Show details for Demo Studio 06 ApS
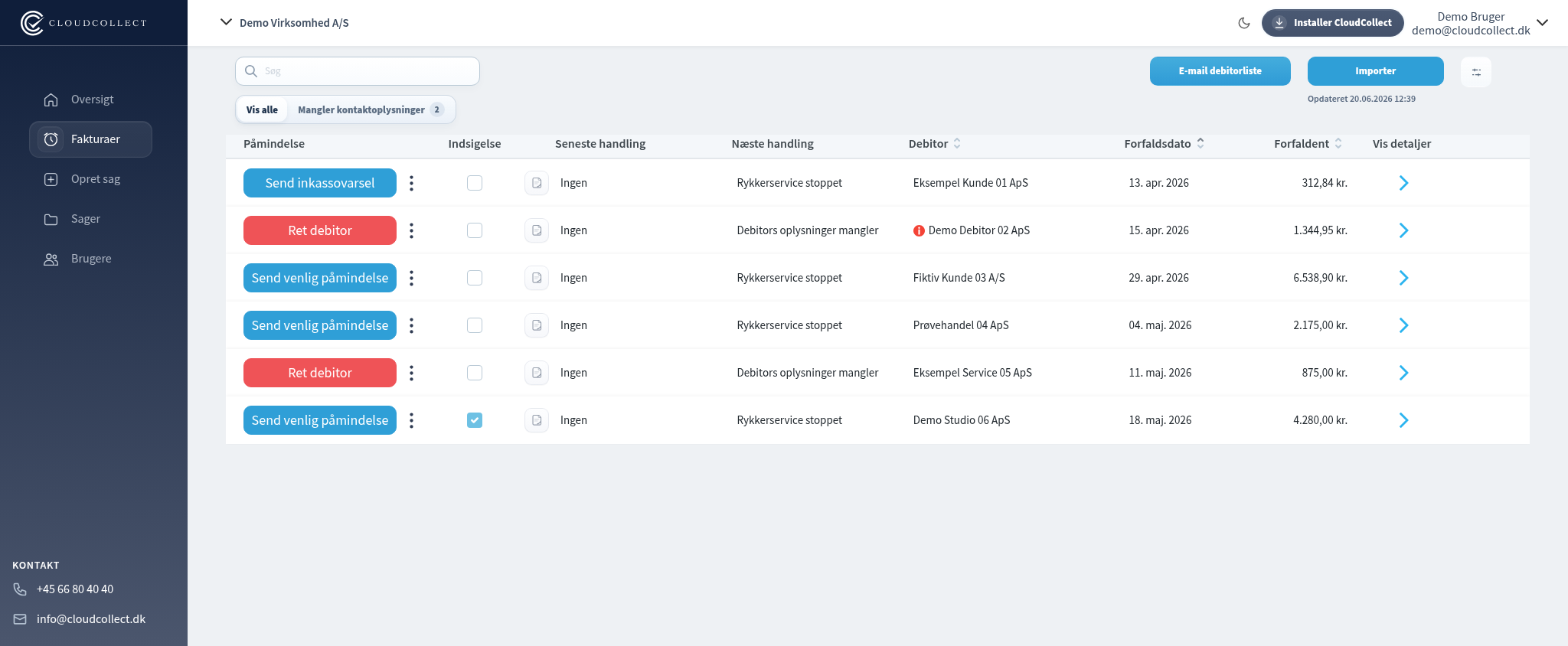 [1403, 420]
